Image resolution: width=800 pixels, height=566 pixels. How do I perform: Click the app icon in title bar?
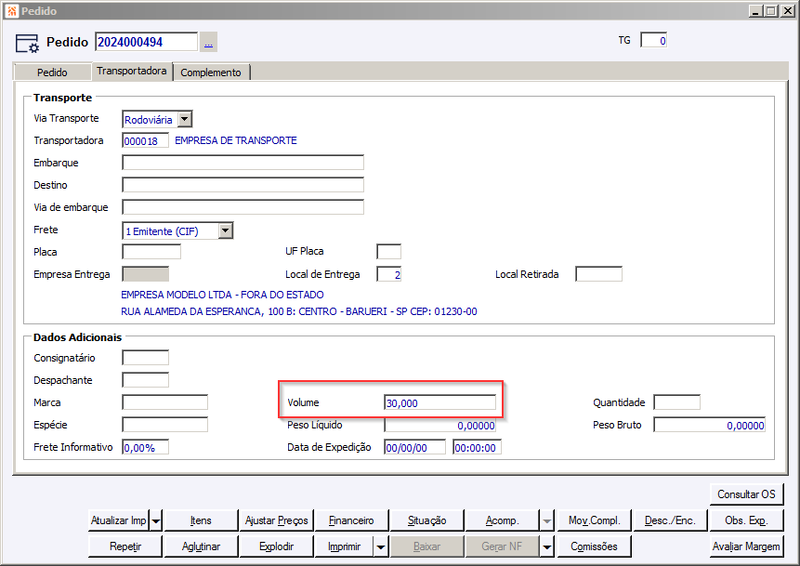(x=12, y=11)
